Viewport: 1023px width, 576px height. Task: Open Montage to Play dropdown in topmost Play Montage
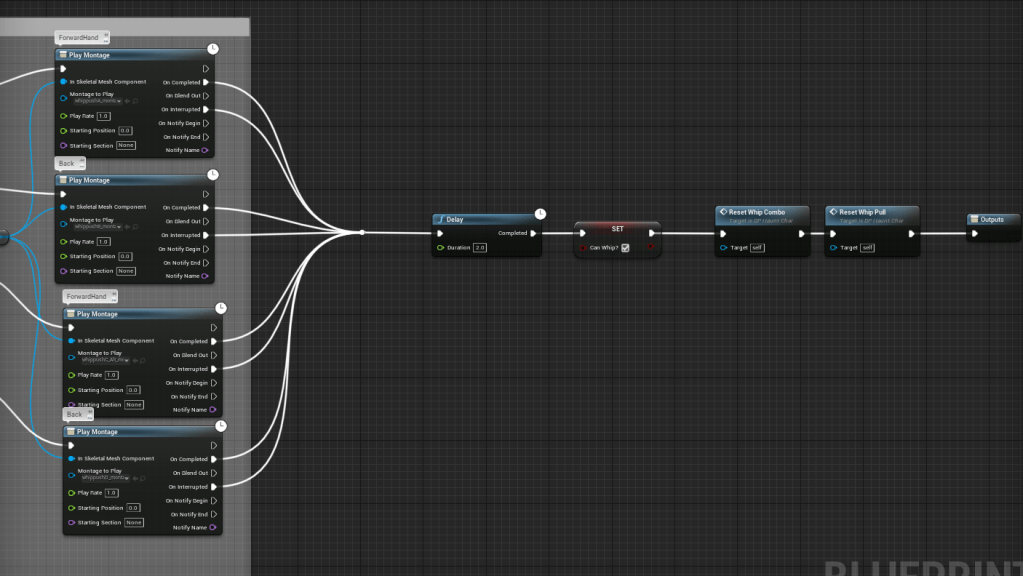tap(119, 101)
